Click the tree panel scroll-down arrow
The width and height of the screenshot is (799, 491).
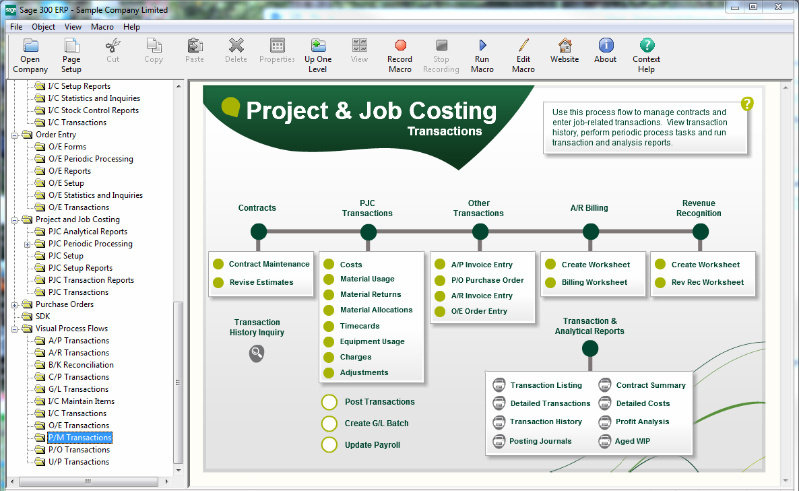(x=178, y=470)
